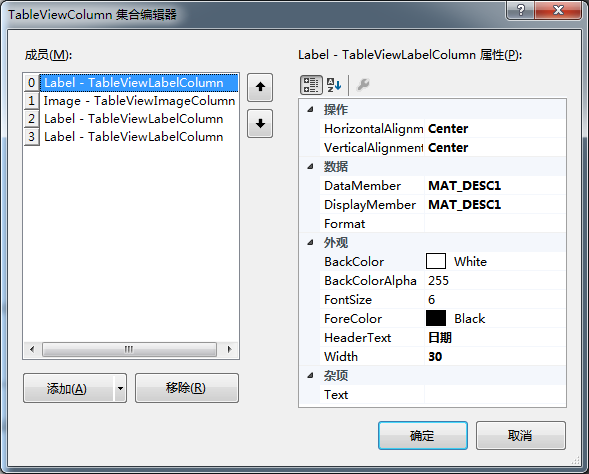Image resolution: width=589 pixels, height=474 pixels.
Task: Select member 3 Label - TableViewLabelColumn
Action: [131, 137]
